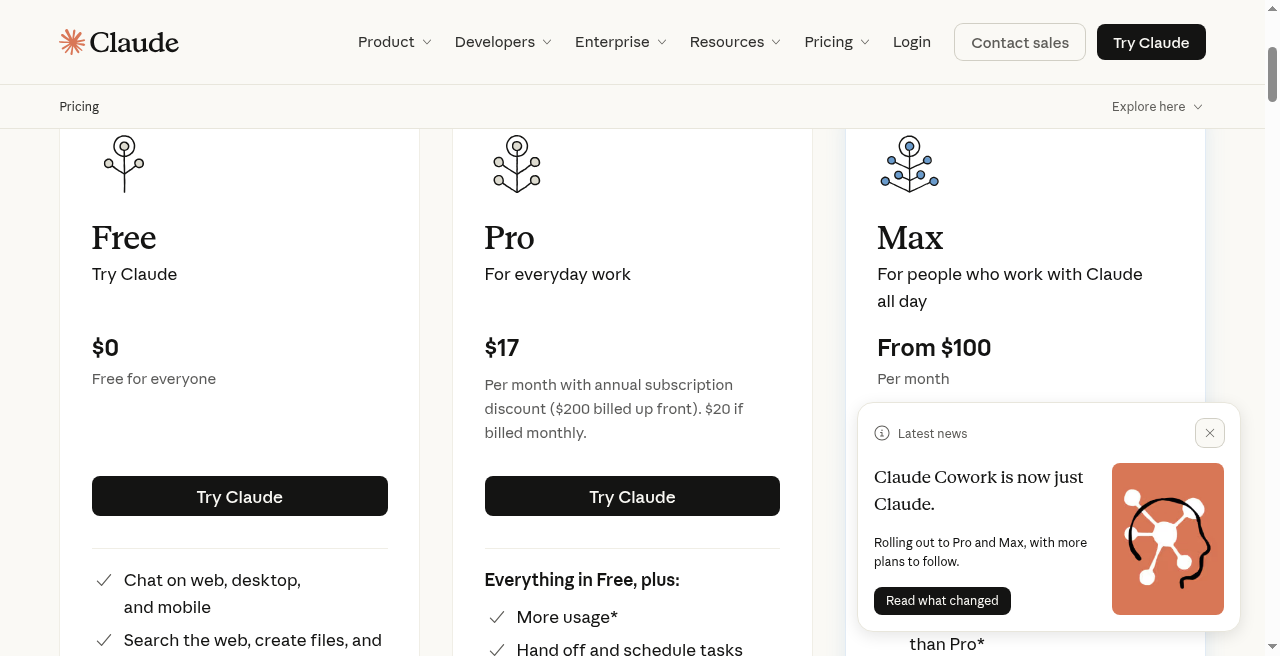The image size is (1280, 656).
Task: Click 'For everyday work' subtitle
Action: click(558, 274)
